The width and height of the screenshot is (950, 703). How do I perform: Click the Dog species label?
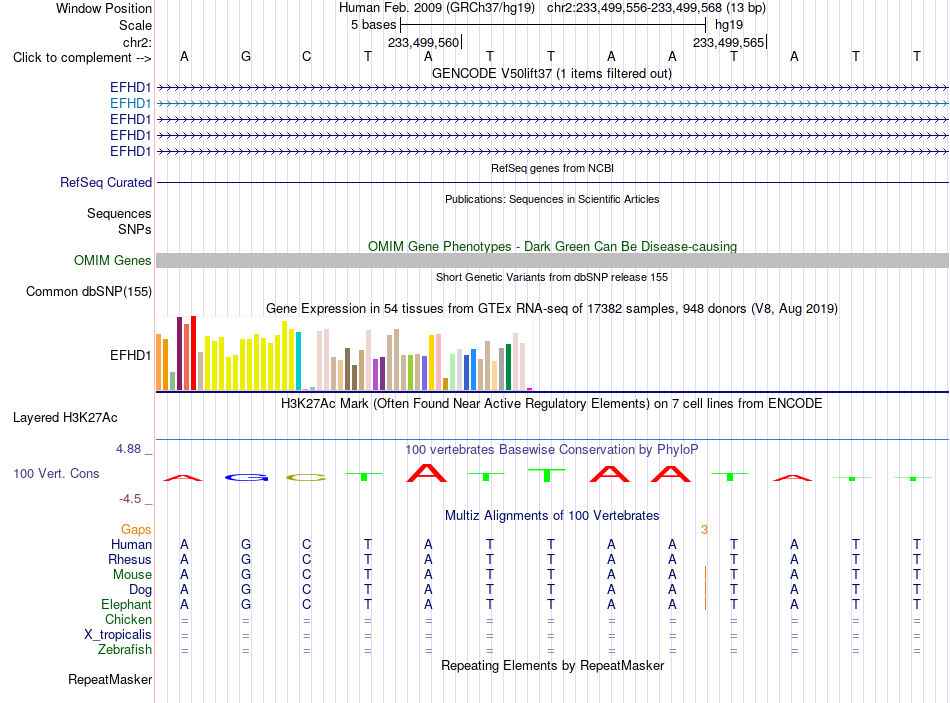(140, 590)
